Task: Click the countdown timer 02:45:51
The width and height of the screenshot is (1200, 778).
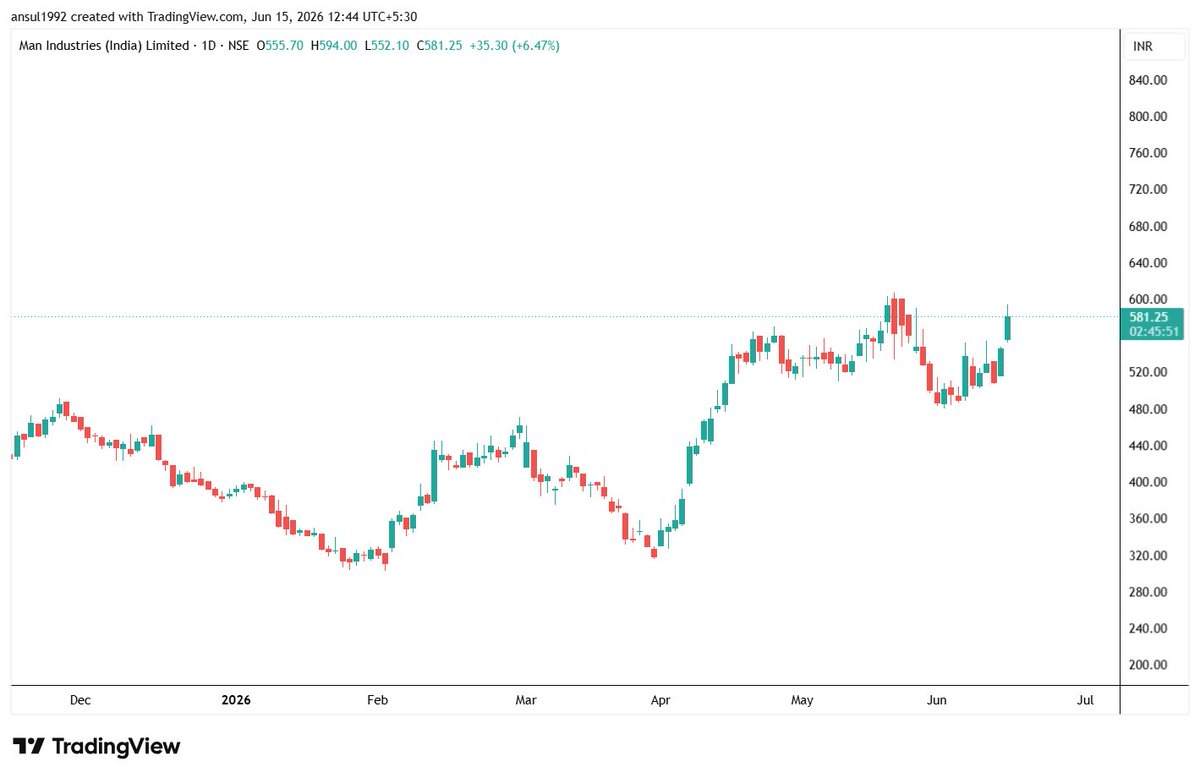Action: click(1156, 331)
